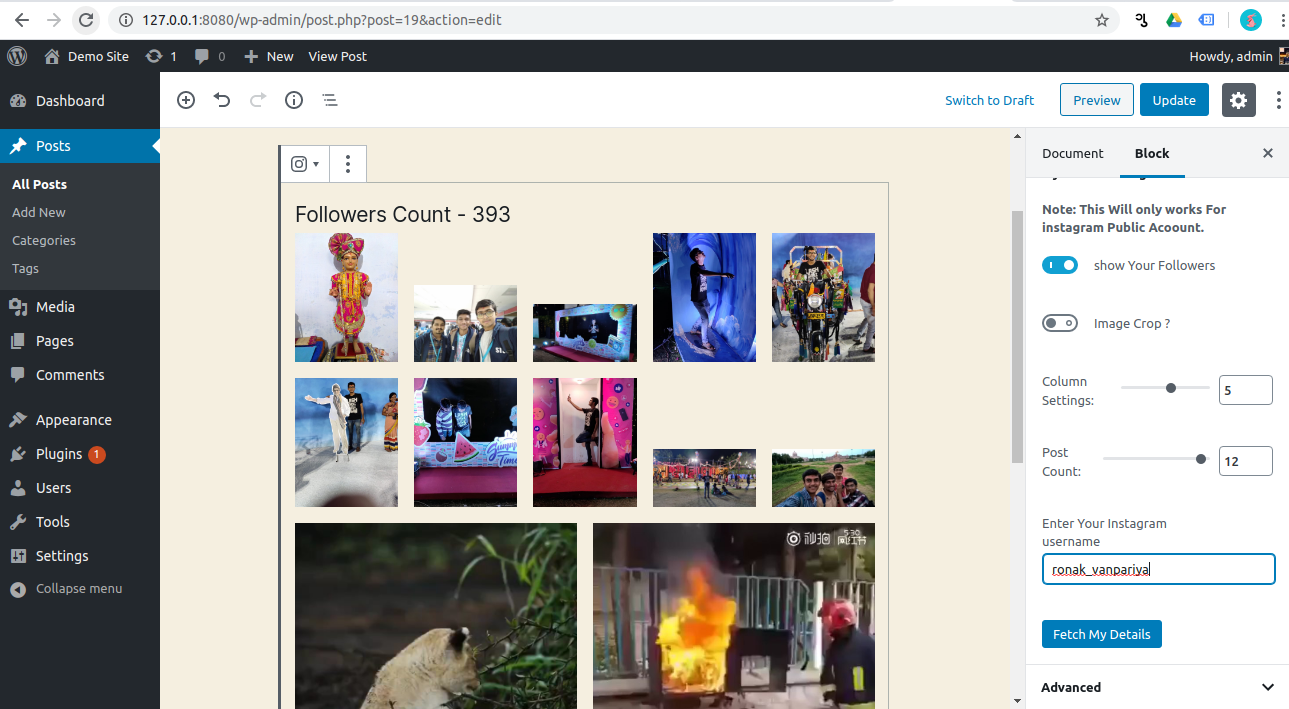Enable the Image Crop toggle
This screenshot has height=709, width=1289.
coord(1060,323)
